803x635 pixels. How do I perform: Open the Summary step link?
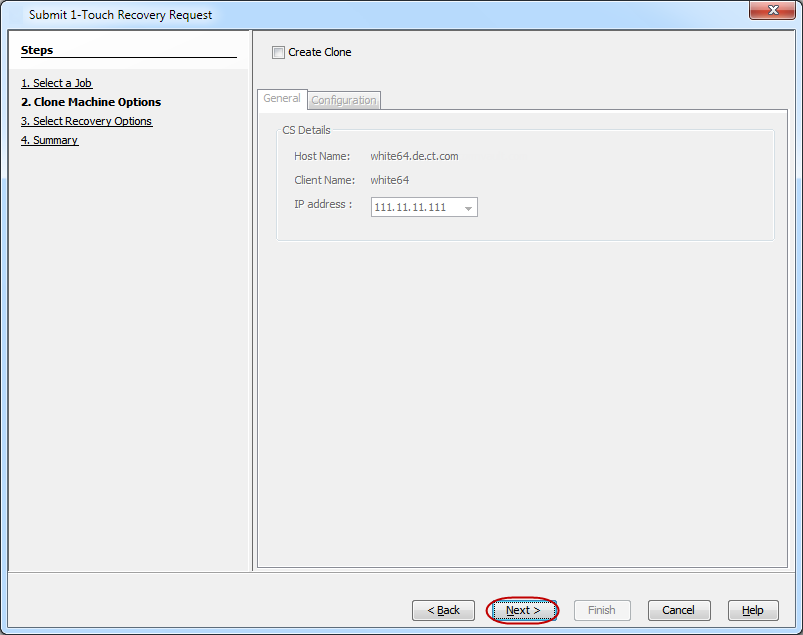pos(50,140)
